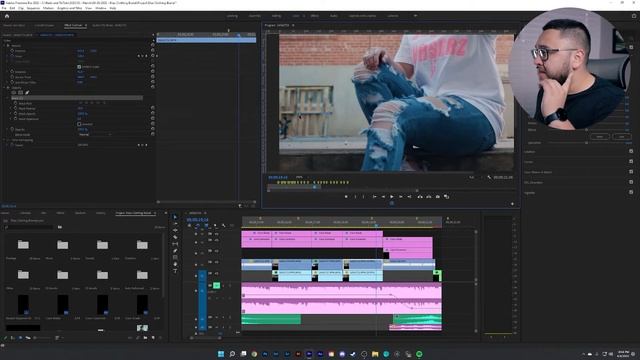This screenshot has height=360, width=640.
Task: Open the Blend Mode dropdown
Action: (x=95, y=134)
